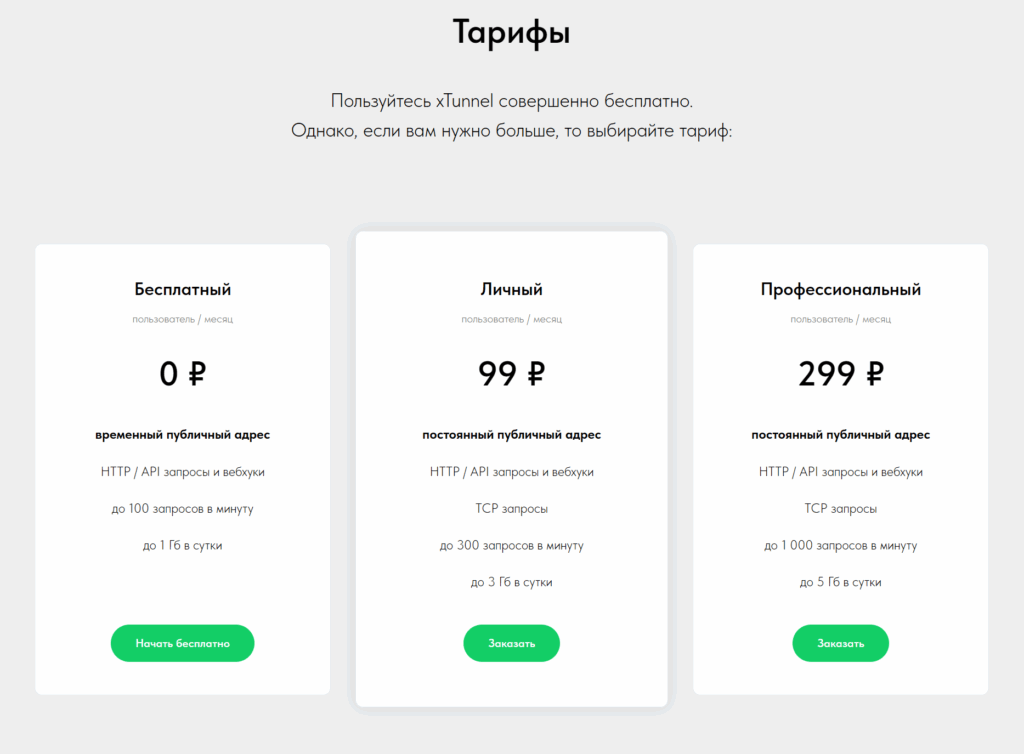
Task: Select the "Профессиональный" plan heading
Action: (840, 290)
